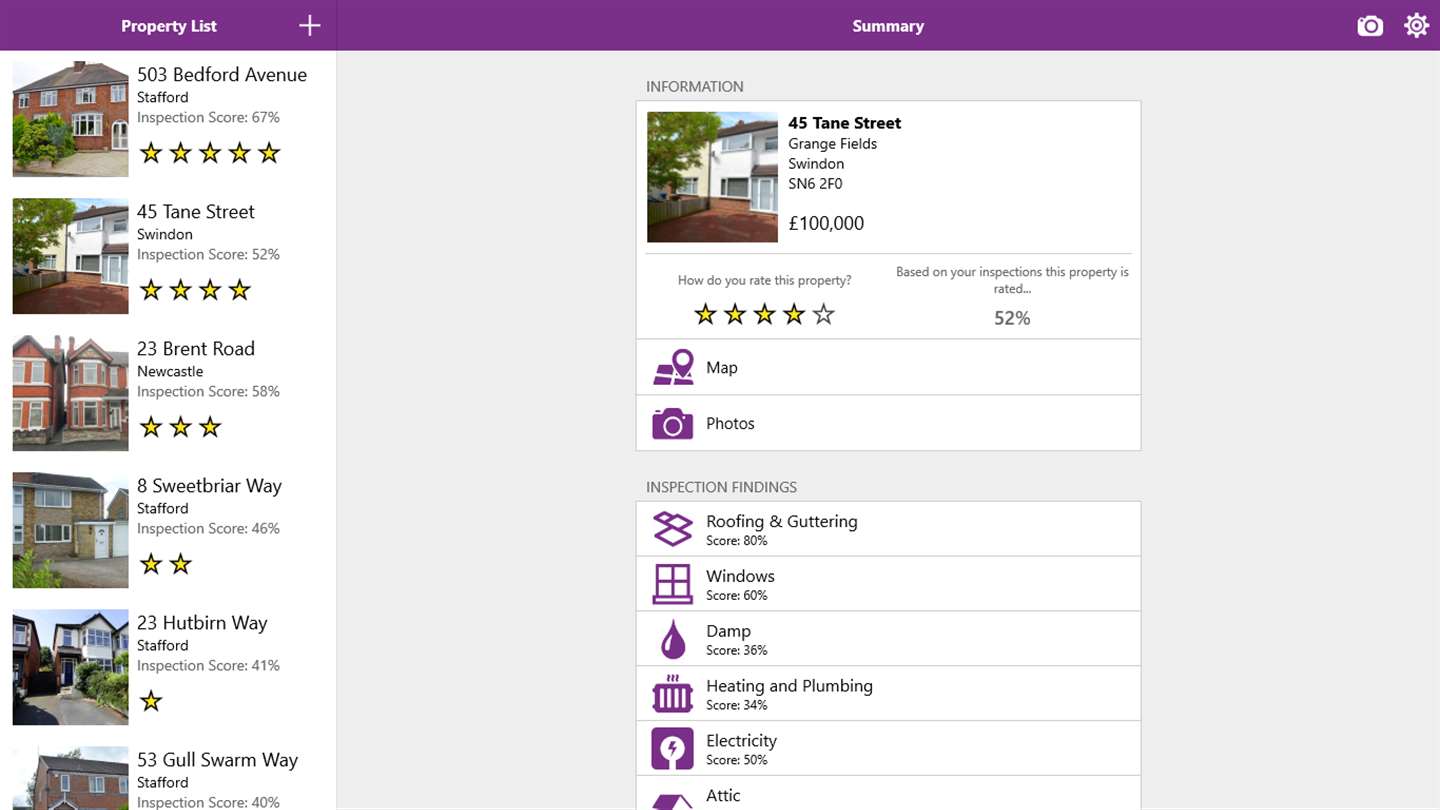Click the 503 Bedford Avenue star rating
Image resolution: width=1440 pixels, height=810 pixels.
click(210, 153)
